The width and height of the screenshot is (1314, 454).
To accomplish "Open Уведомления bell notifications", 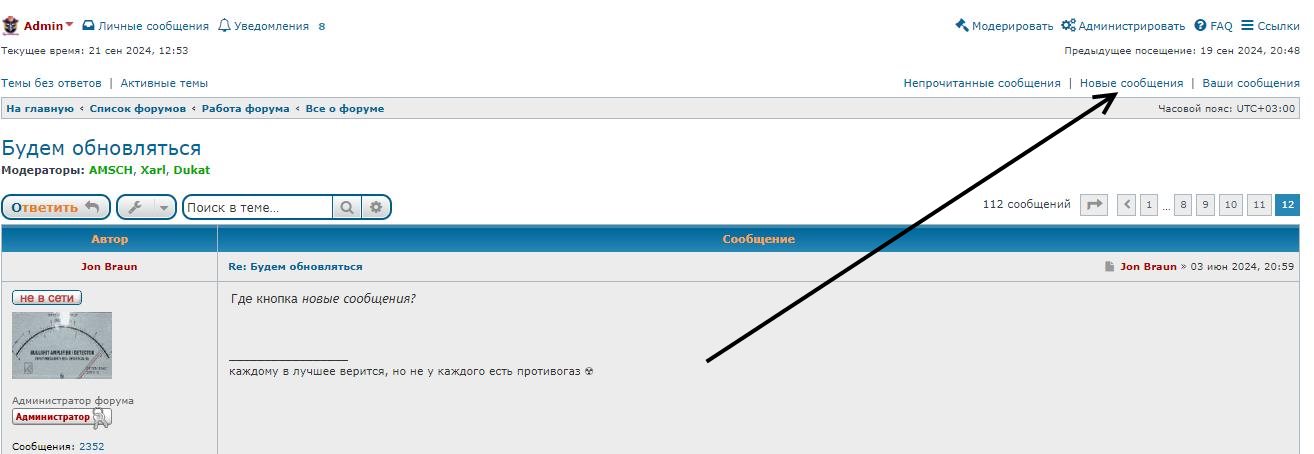I will 265,26.
